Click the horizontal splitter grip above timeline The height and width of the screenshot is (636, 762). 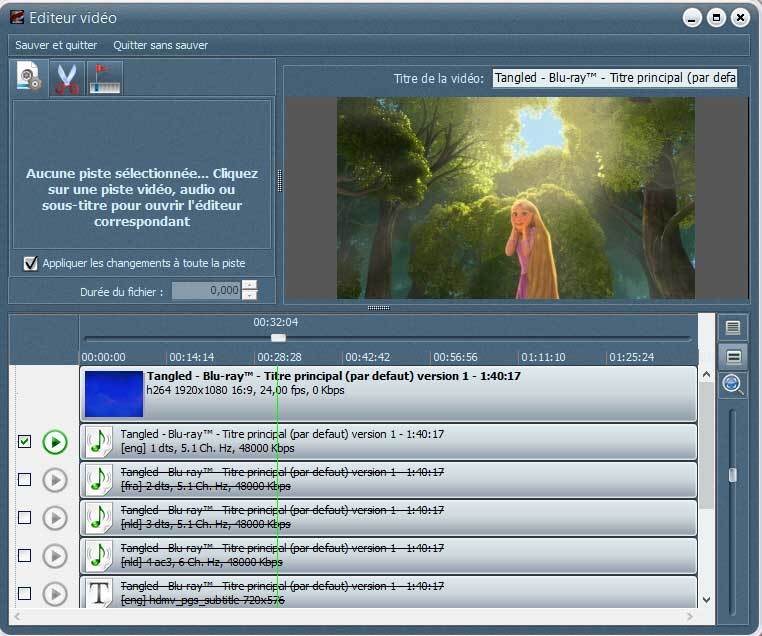(x=379, y=308)
